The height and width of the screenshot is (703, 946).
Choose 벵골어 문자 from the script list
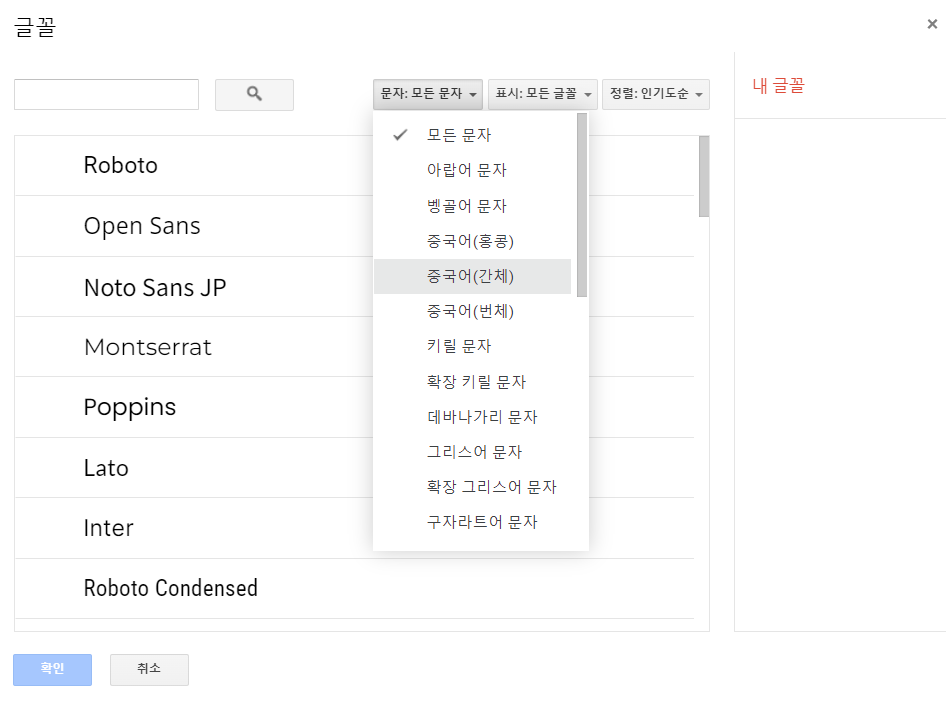pyautogui.click(x=472, y=206)
